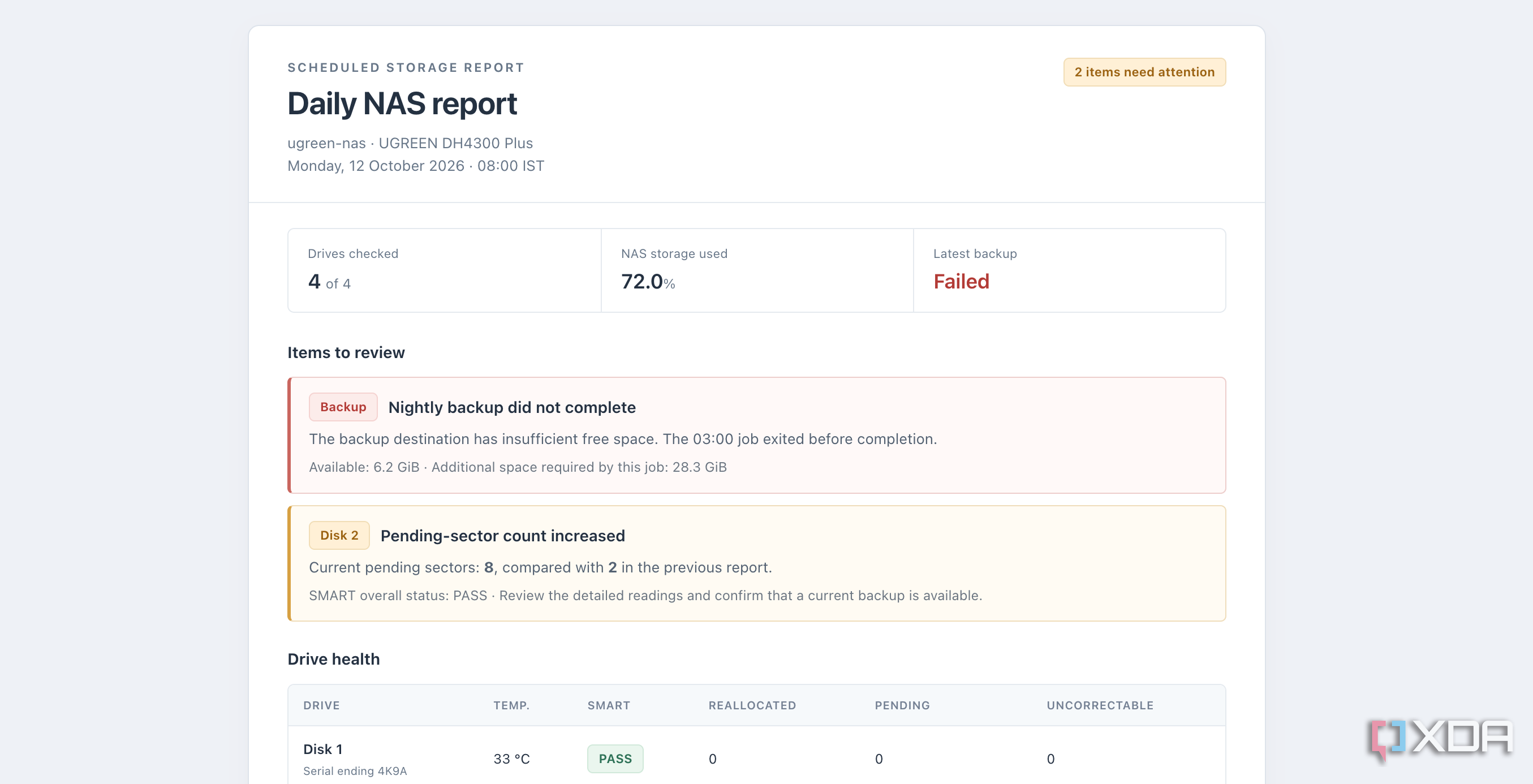Click the 'SMART' column header
Image resolution: width=1533 pixels, height=784 pixels.
[x=608, y=705]
